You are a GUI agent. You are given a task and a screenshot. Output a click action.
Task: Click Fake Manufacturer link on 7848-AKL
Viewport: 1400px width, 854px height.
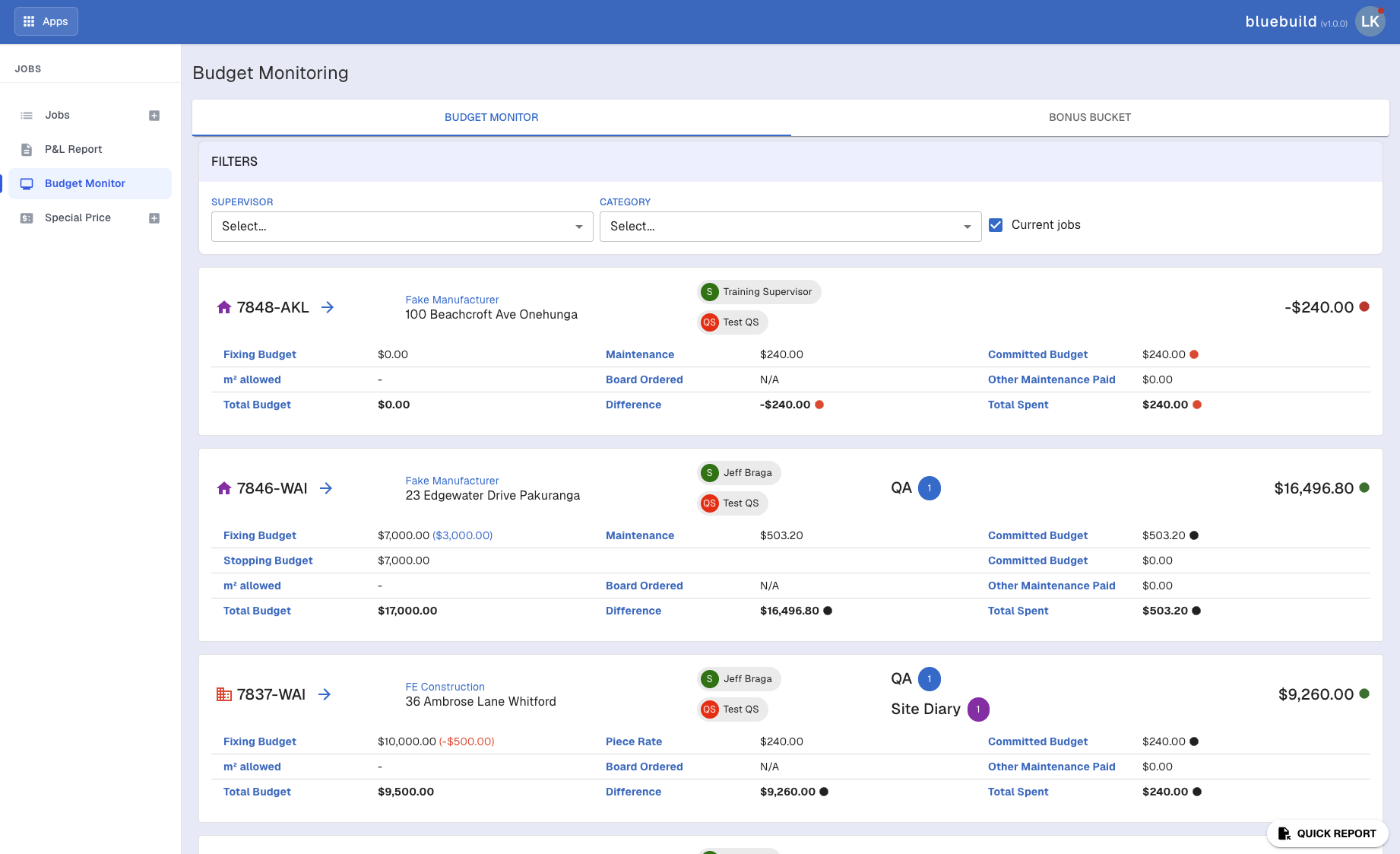[x=452, y=300]
